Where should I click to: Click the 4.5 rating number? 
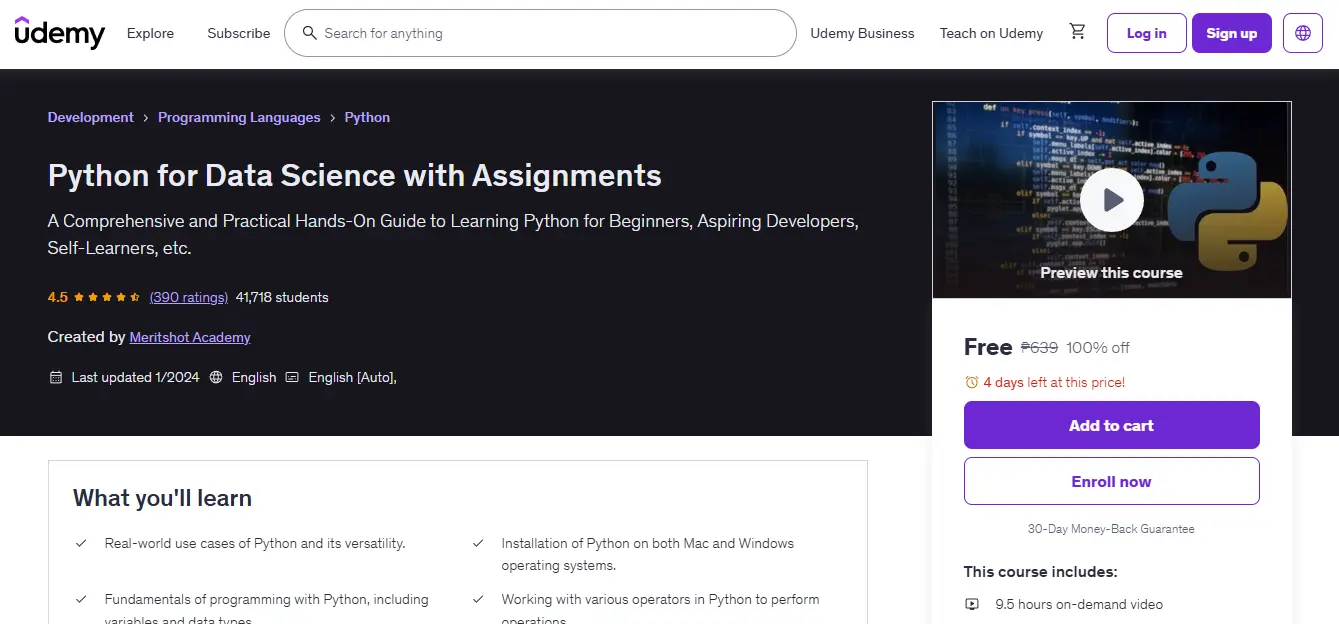pos(58,297)
